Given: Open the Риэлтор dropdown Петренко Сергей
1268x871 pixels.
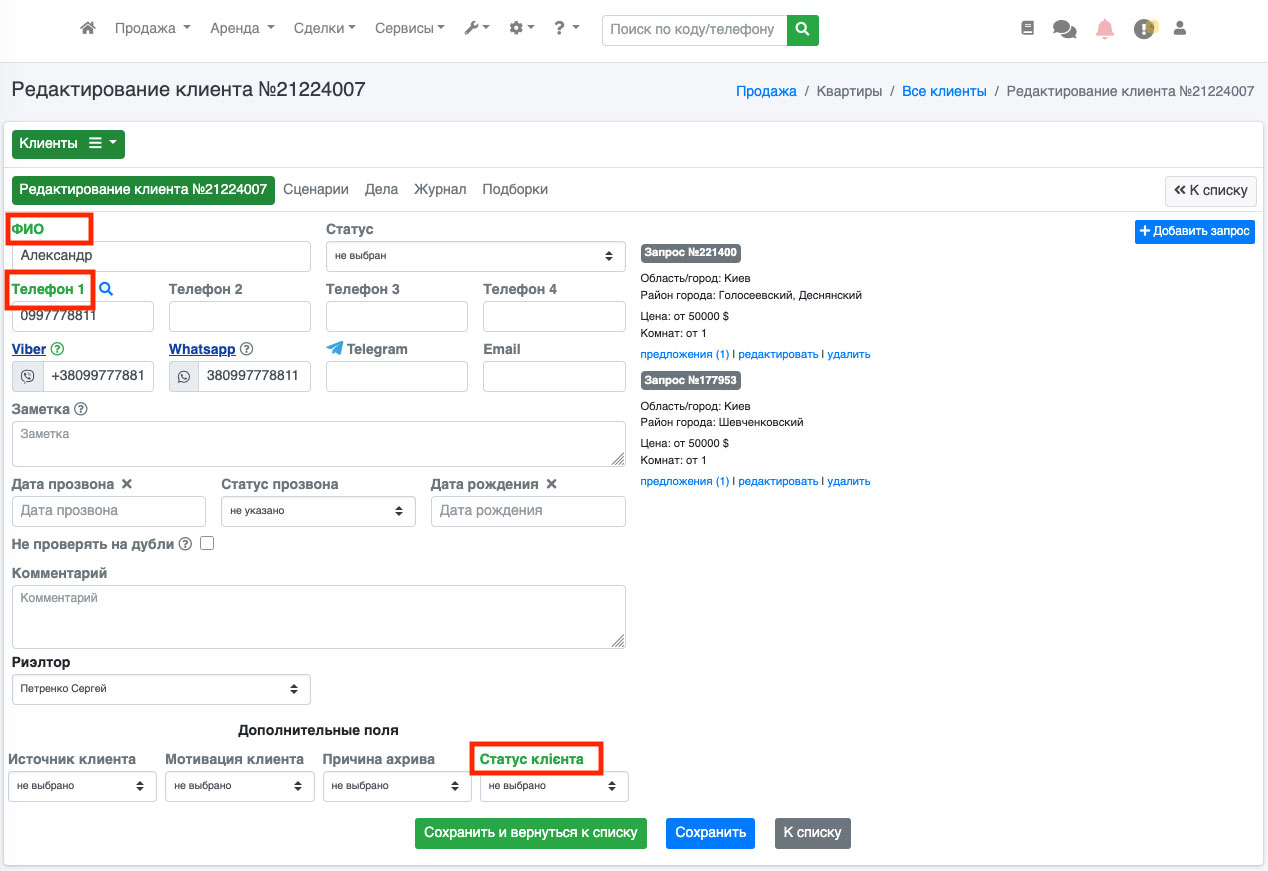Looking at the screenshot, I should [x=161, y=689].
